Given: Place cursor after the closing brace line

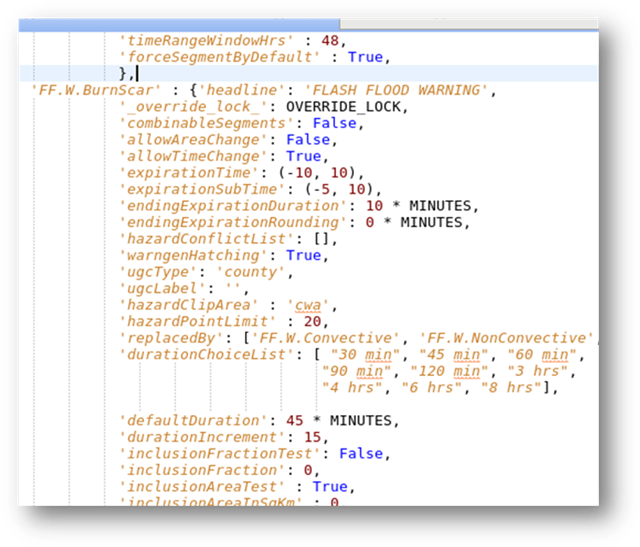Looking at the screenshot, I should 138,74.
